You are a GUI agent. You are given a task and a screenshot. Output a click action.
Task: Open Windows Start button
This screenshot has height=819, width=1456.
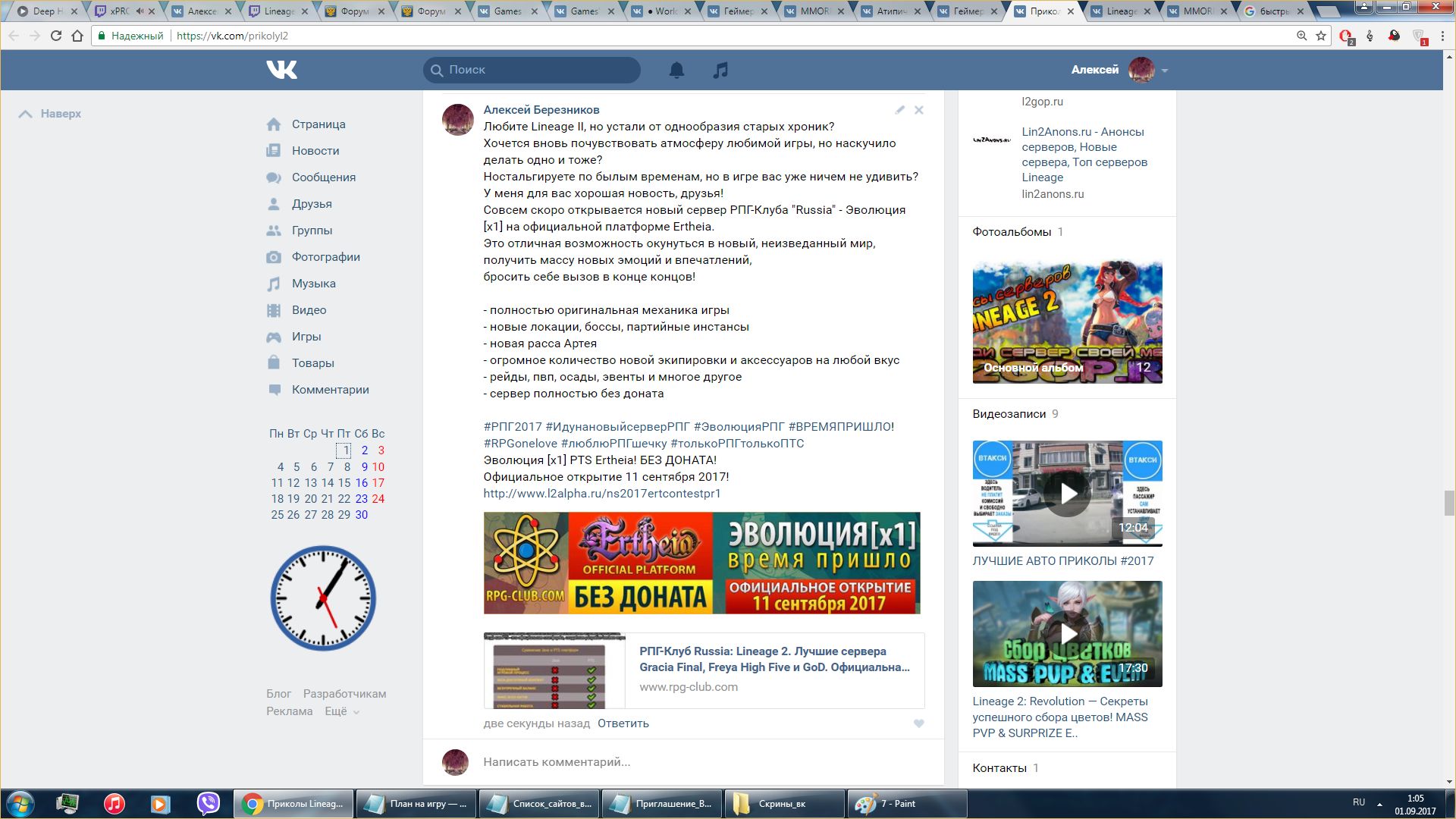point(20,804)
